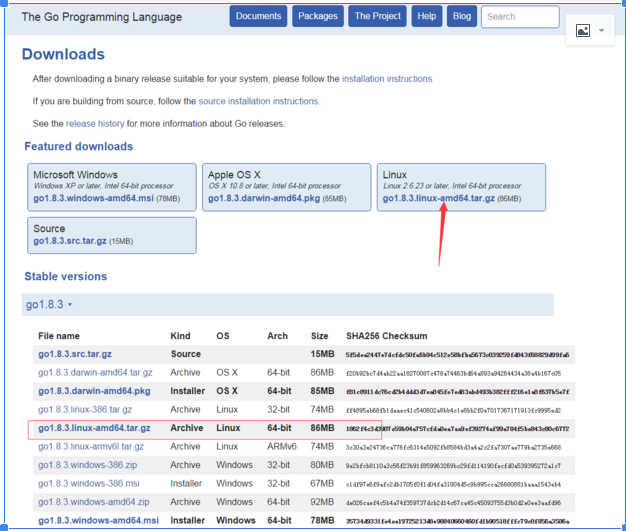
Task: Download featured go1.8.3.linux-amd64.tar.gz for Linux
Action: 438,199
